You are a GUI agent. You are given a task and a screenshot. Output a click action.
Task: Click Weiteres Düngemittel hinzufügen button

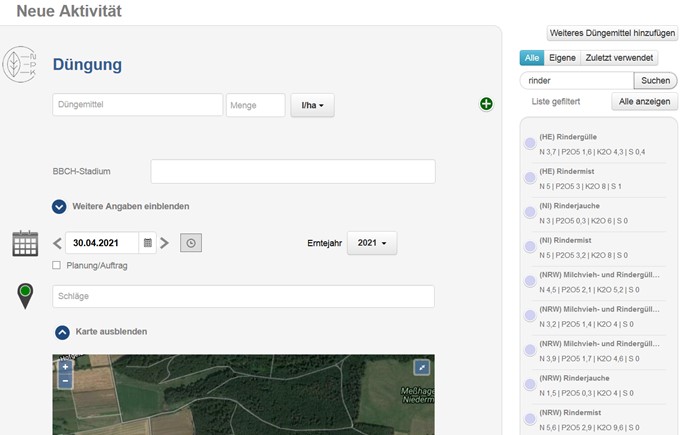coord(613,34)
